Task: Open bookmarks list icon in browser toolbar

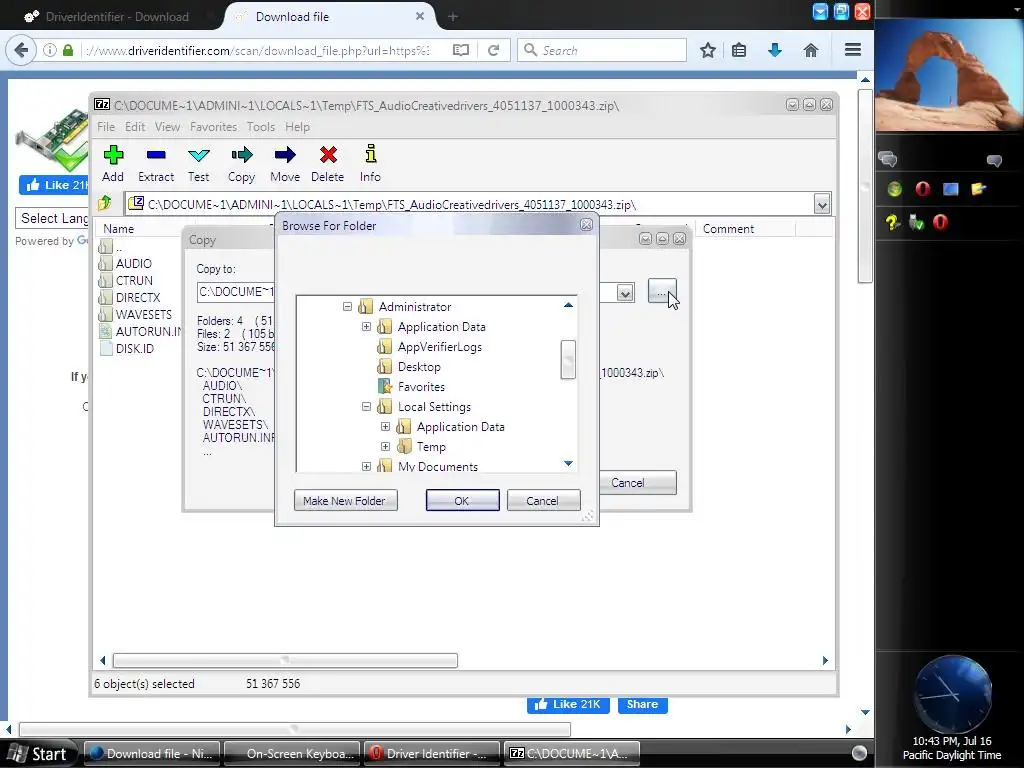Action: pyautogui.click(x=739, y=50)
